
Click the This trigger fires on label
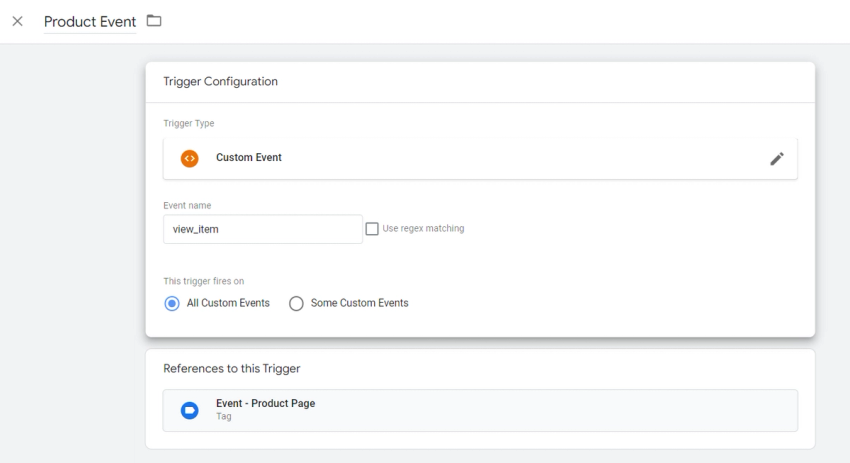[203, 281]
